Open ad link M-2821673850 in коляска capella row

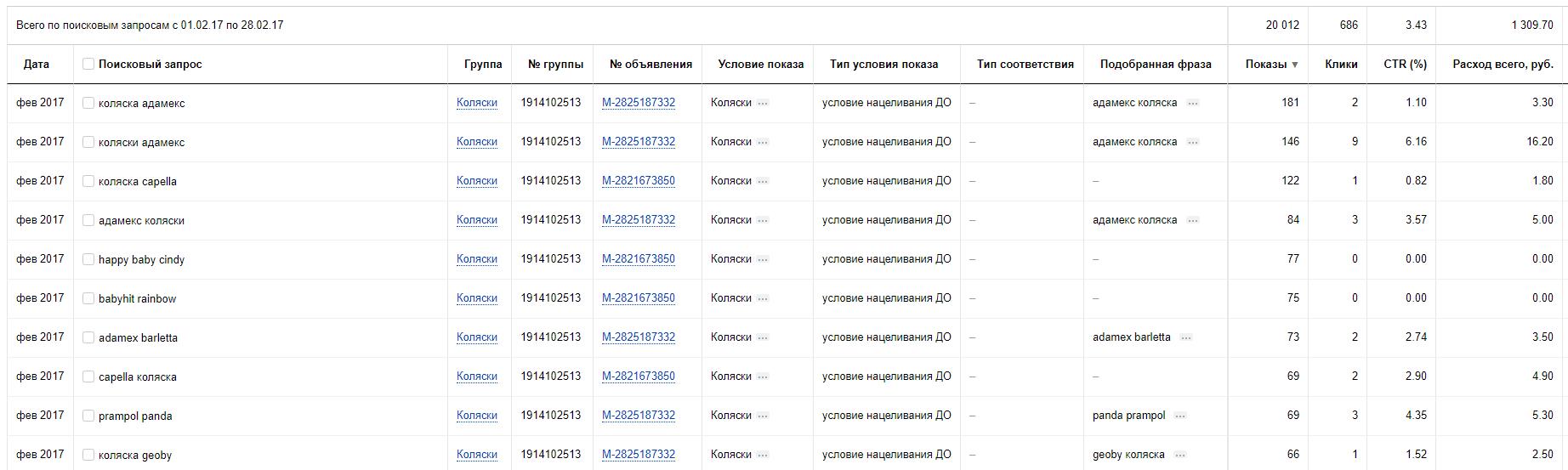coord(639,181)
